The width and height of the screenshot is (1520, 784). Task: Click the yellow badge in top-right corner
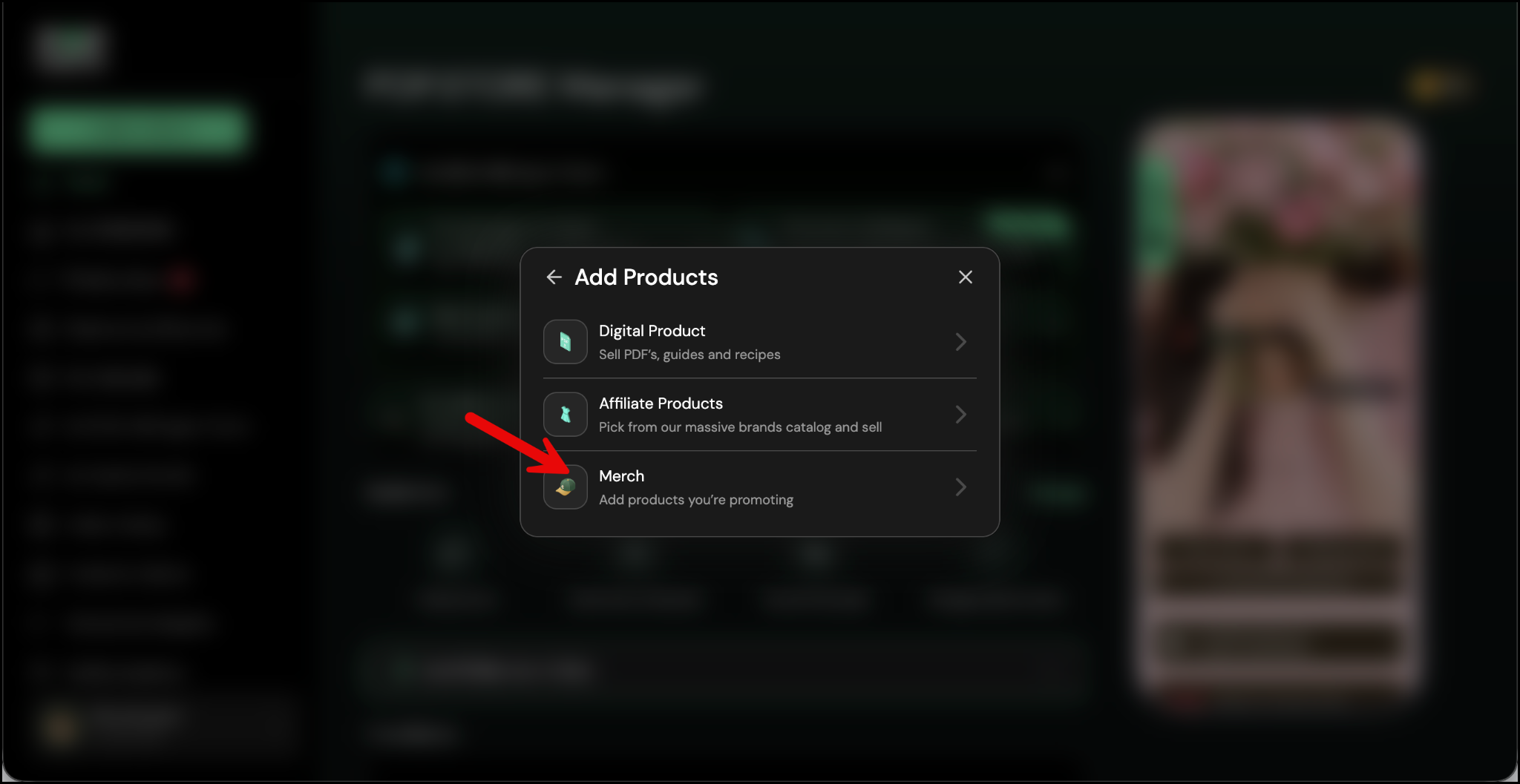(x=1438, y=86)
